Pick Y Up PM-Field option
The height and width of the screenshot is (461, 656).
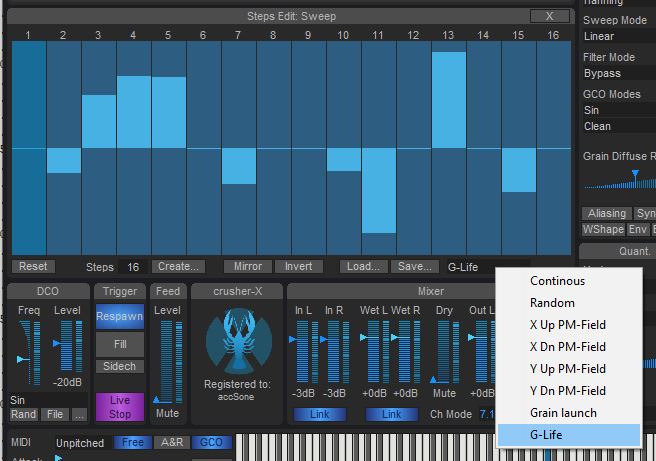(x=569, y=369)
